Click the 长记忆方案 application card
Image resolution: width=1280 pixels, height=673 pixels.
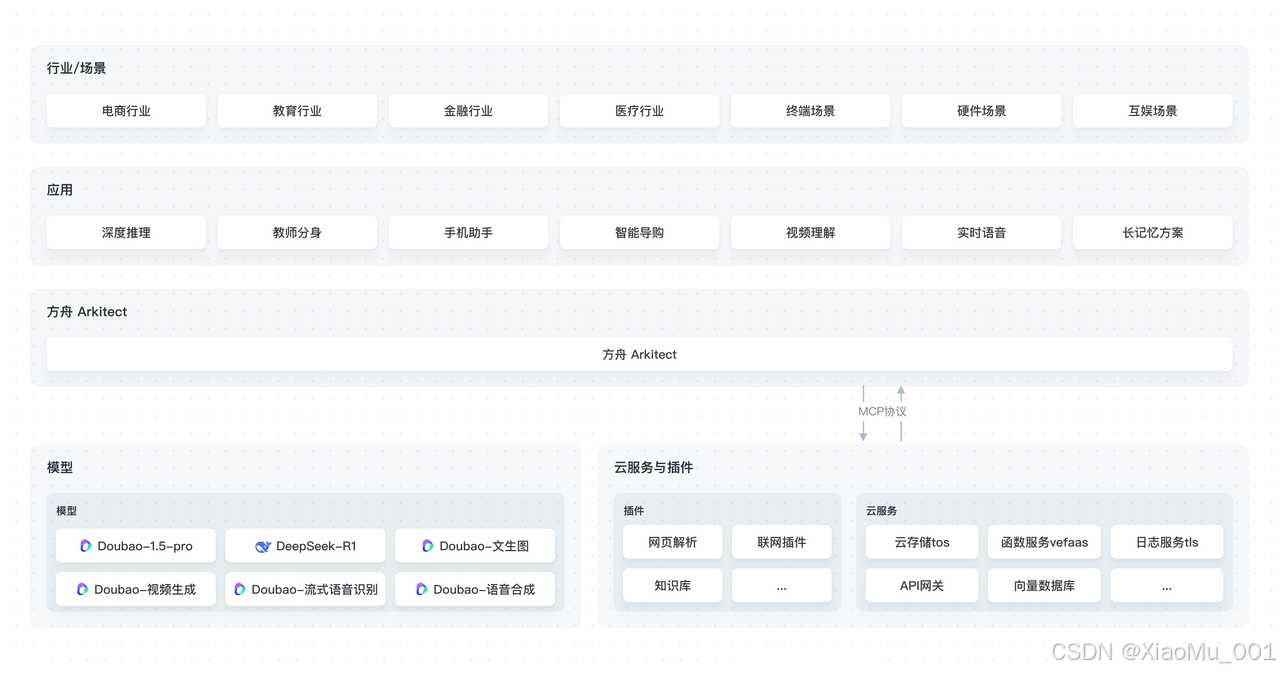[x=1152, y=232]
